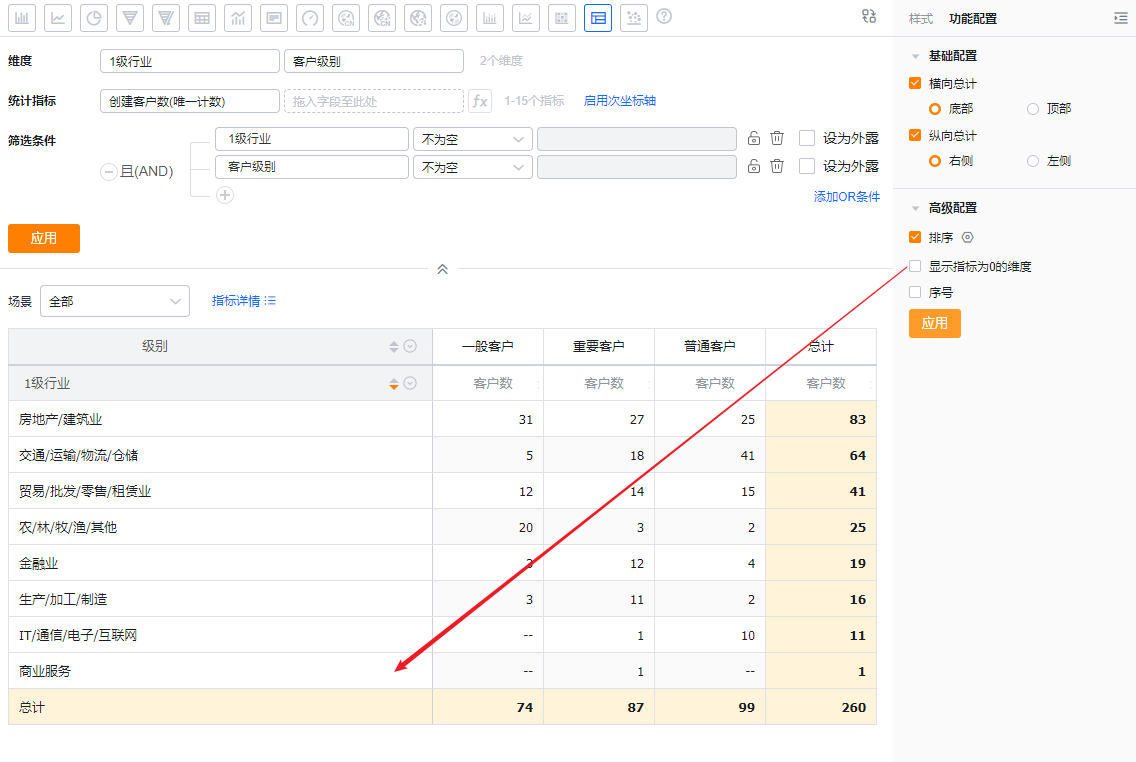
Task: Click the 商业服务 row label
Action: click(x=45, y=671)
